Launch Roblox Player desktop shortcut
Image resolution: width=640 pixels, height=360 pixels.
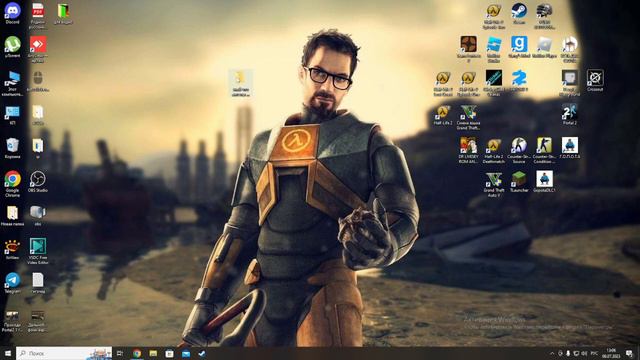[544, 47]
